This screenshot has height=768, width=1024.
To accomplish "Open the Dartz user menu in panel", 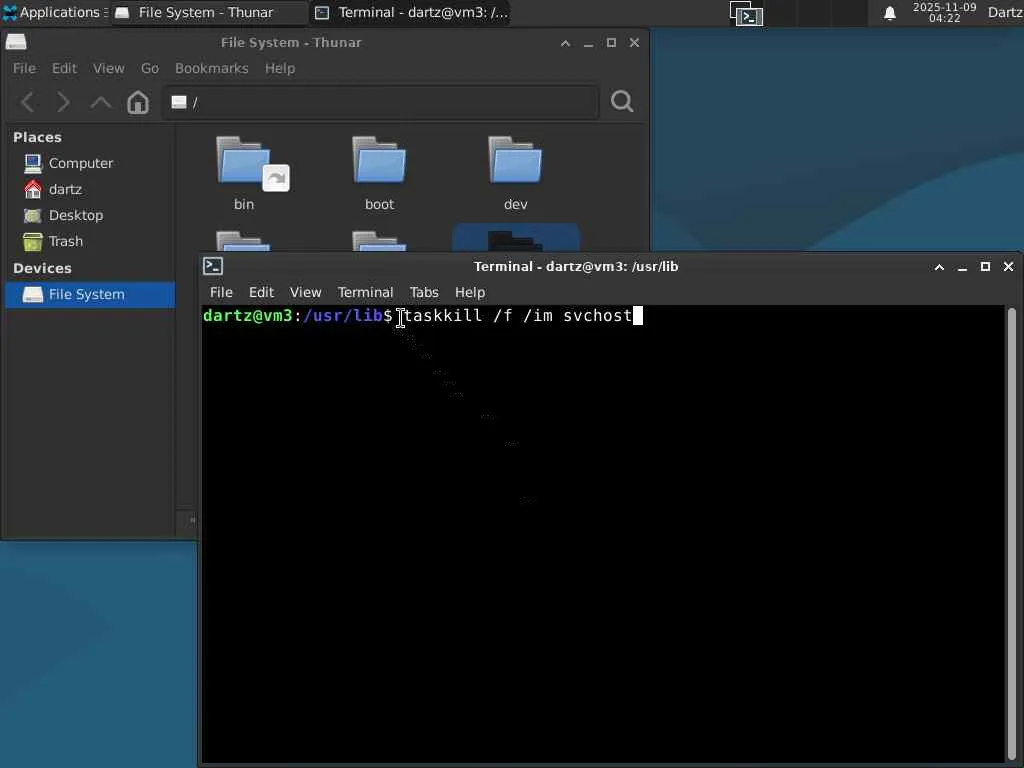I will point(1005,12).
